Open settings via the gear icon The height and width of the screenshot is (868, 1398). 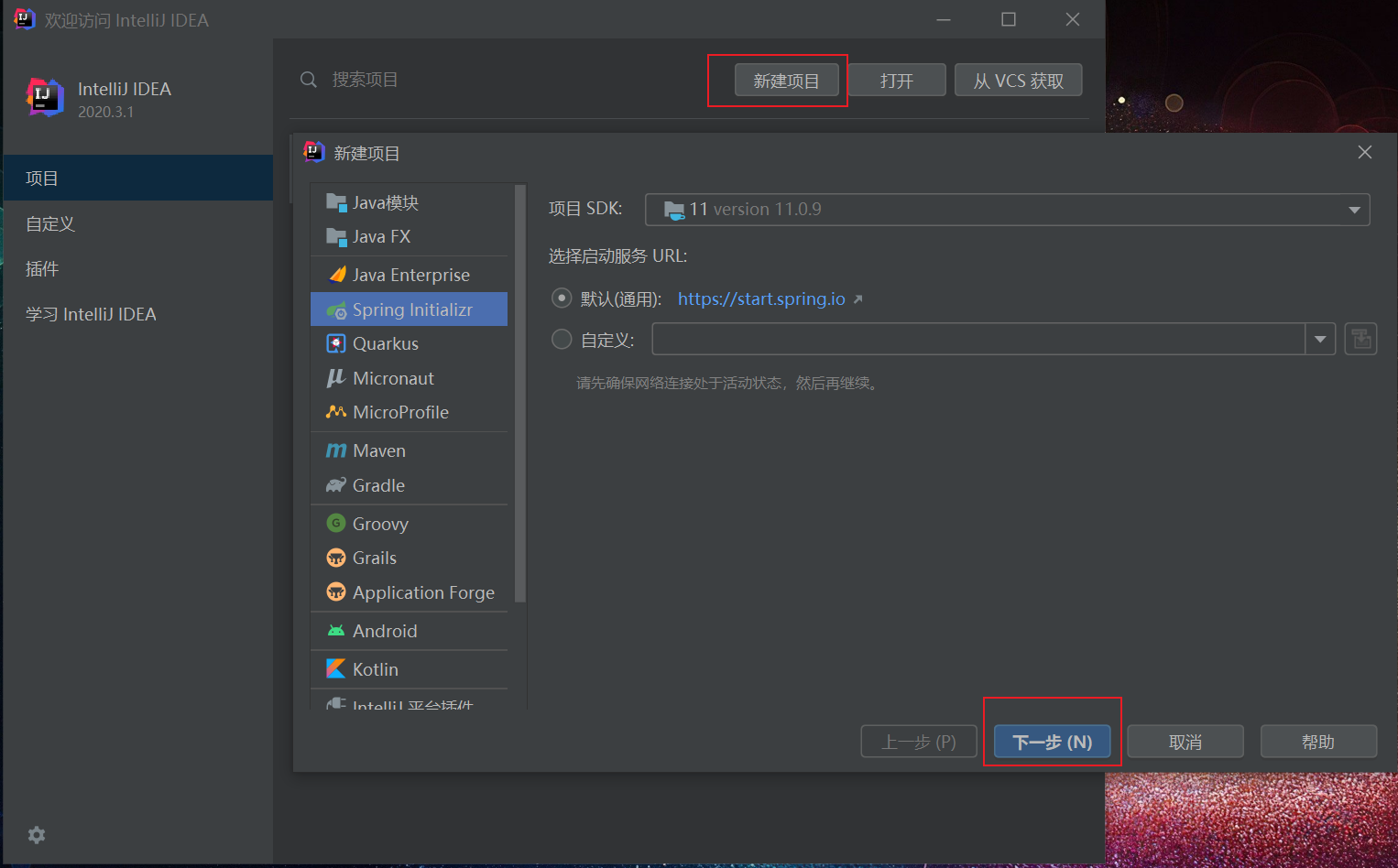click(37, 835)
